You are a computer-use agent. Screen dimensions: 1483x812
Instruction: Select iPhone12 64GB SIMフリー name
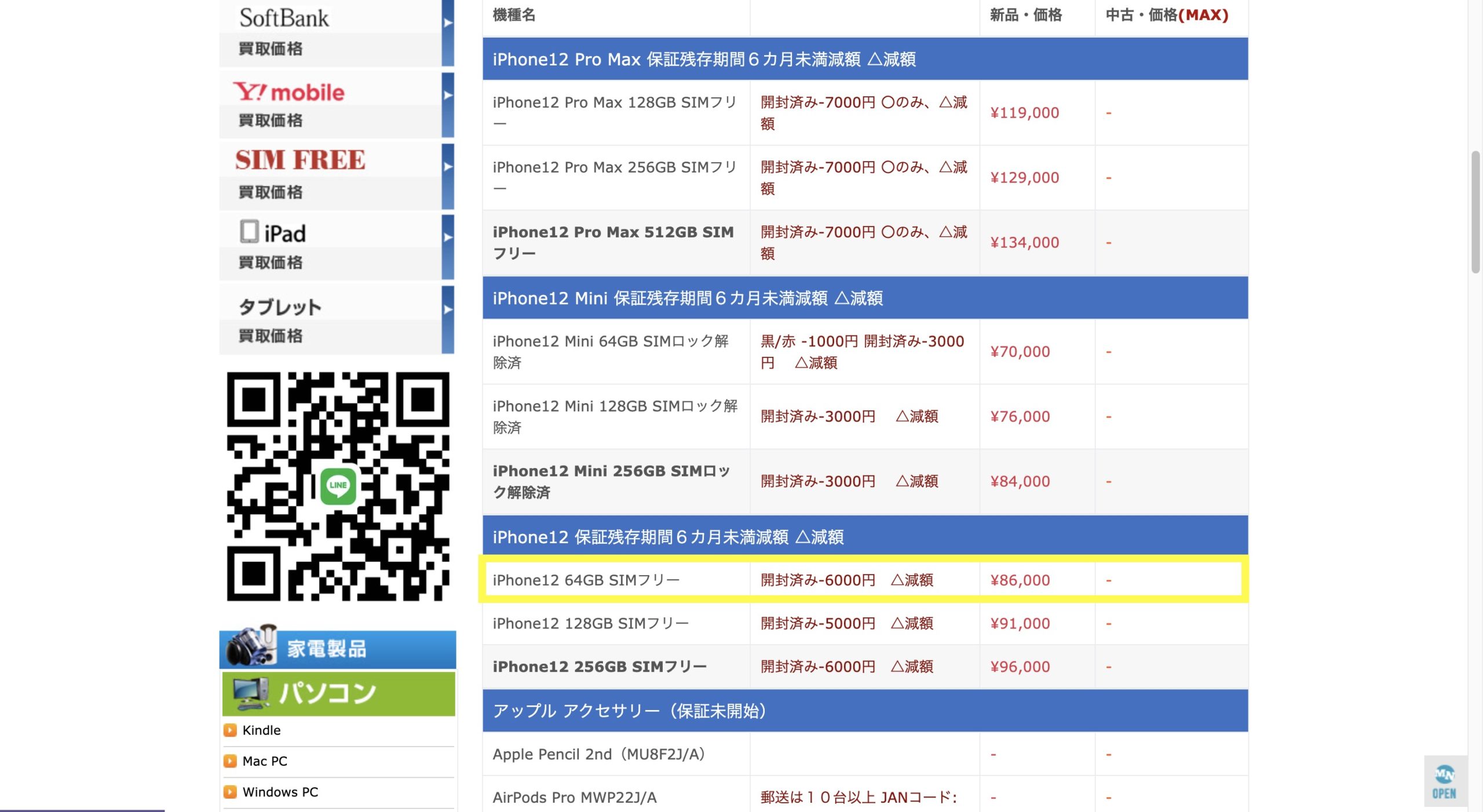(x=586, y=580)
